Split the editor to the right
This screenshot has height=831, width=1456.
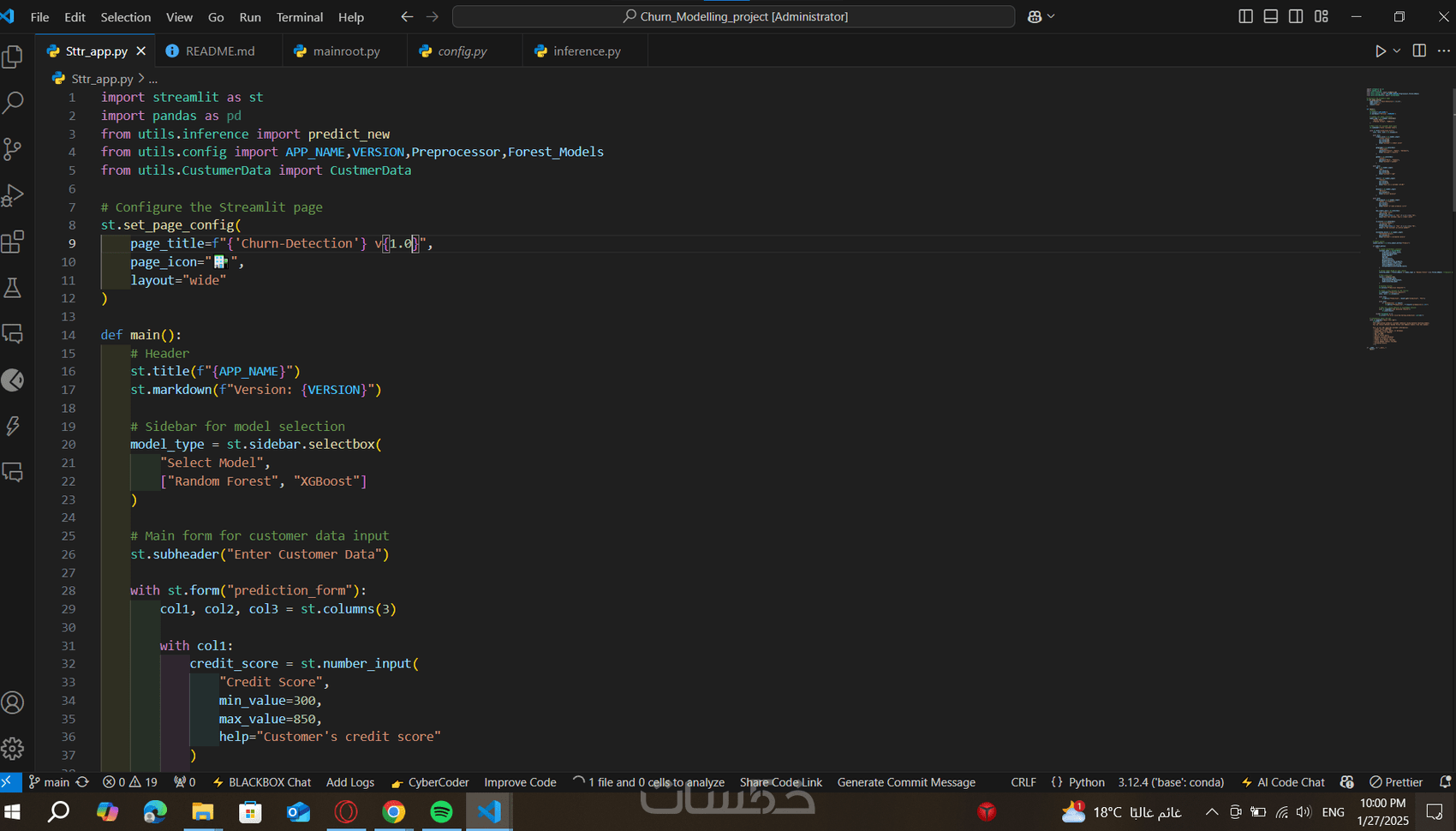pos(1419,51)
